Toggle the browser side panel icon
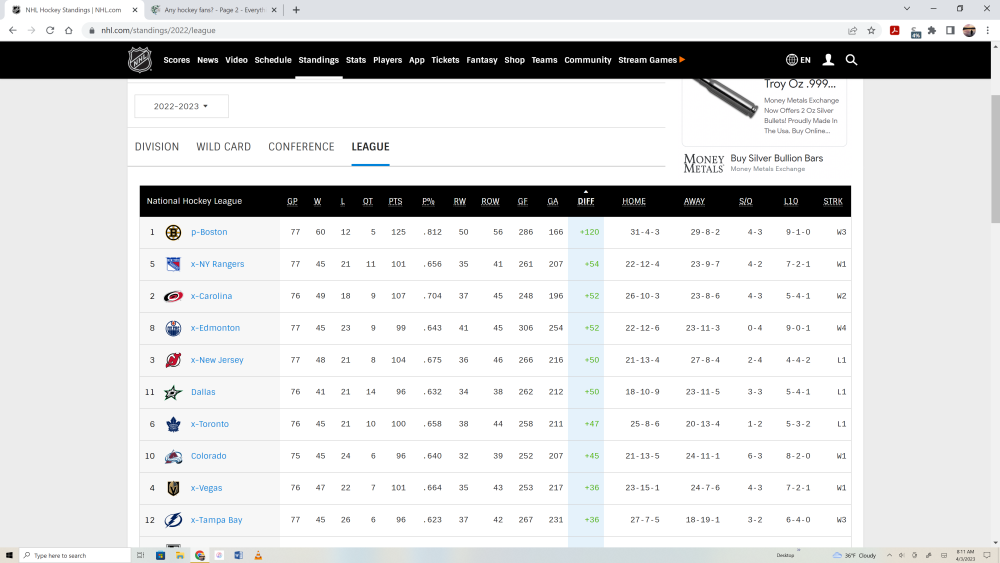This screenshot has width=1000, height=563. click(950, 30)
